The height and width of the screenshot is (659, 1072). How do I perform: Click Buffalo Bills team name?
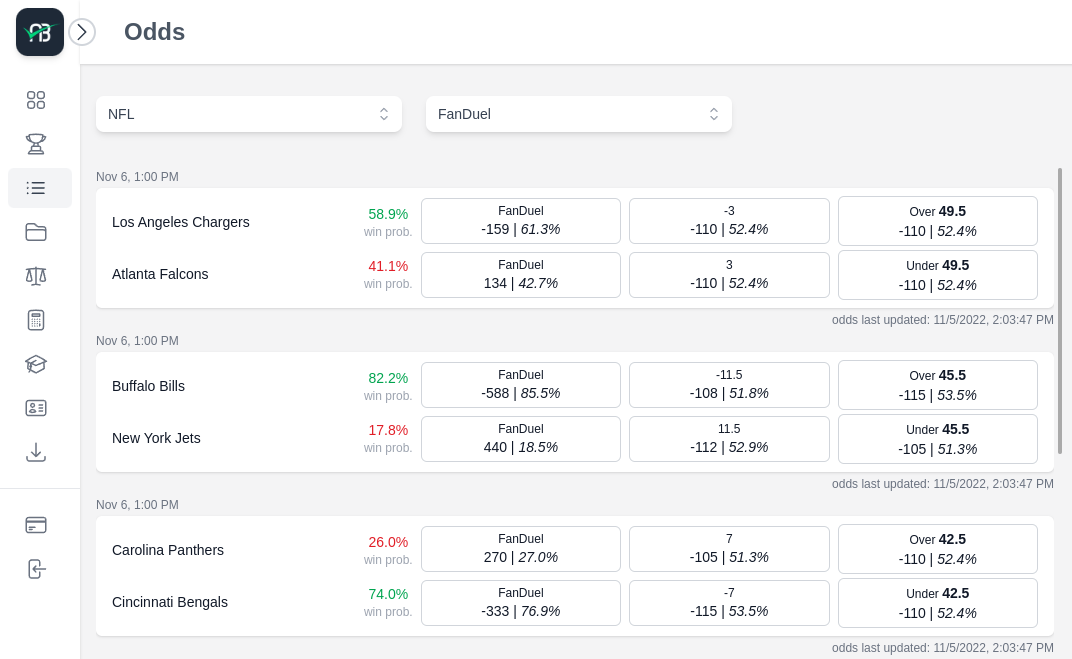[148, 386]
